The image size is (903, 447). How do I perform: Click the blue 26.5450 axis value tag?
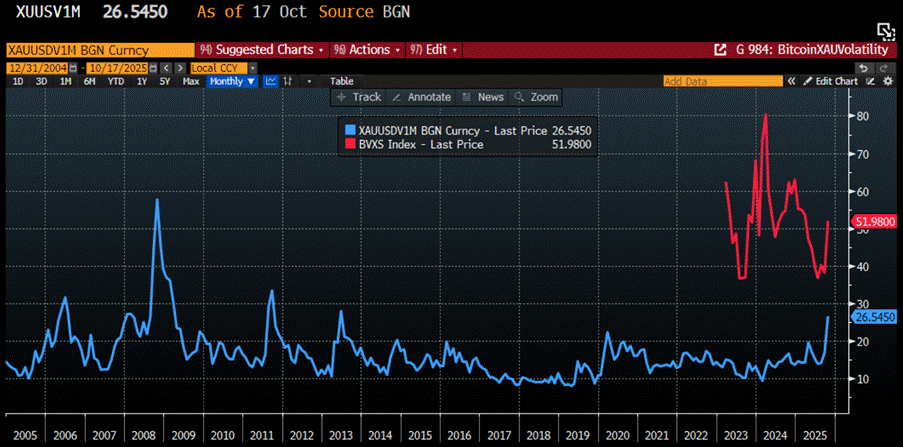pos(874,317)
